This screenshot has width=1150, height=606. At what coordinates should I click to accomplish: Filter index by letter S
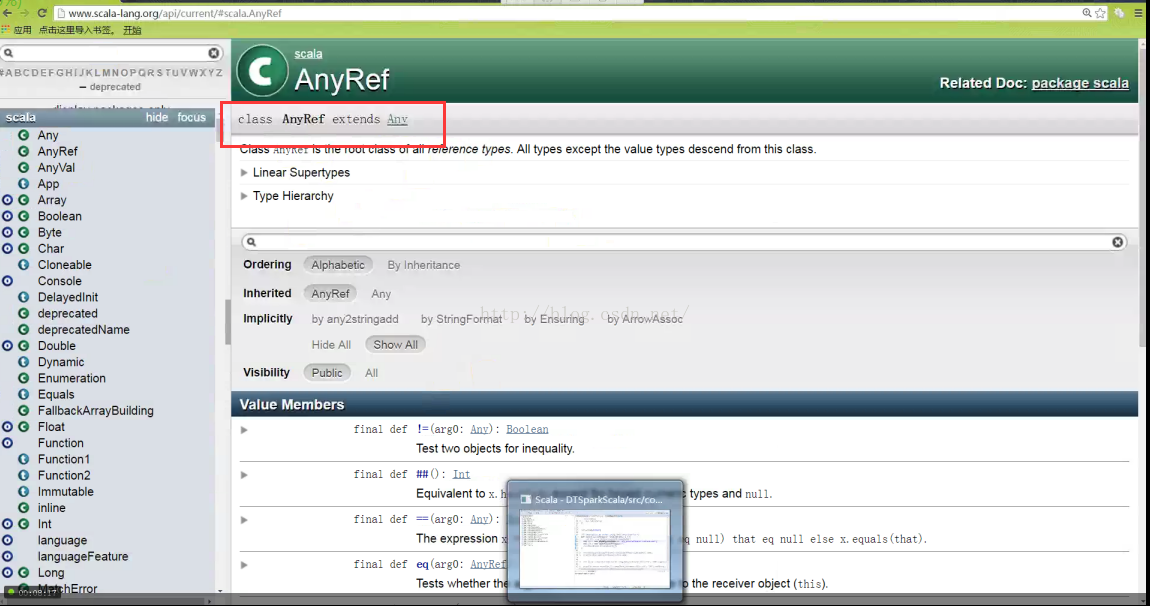coord(159,73)
